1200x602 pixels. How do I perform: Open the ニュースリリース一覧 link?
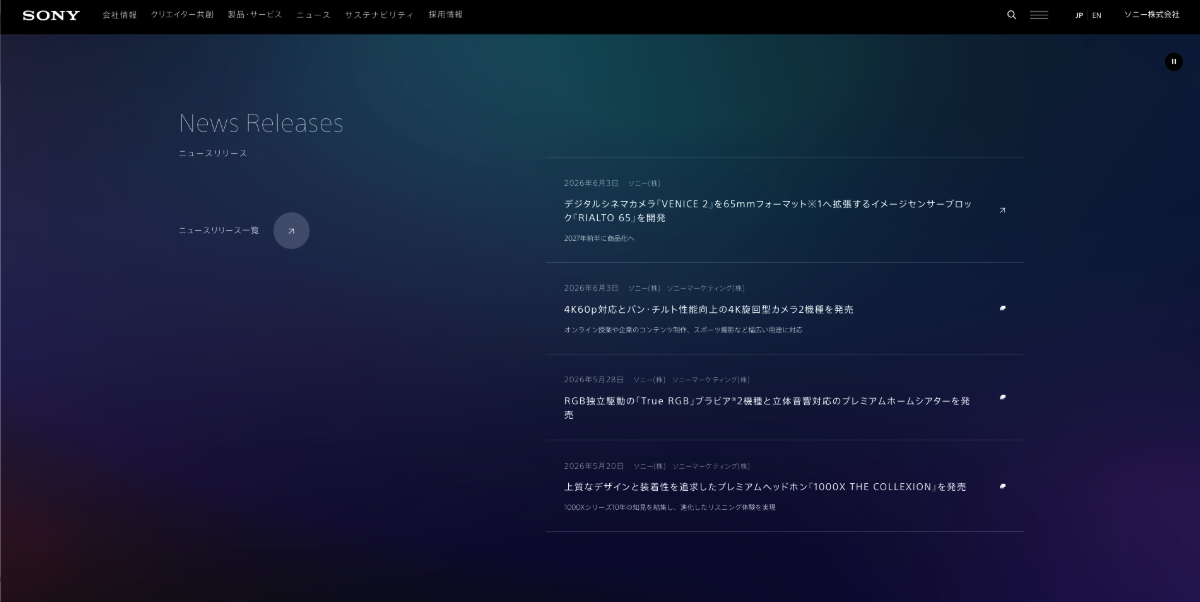(x=218, y=231)
